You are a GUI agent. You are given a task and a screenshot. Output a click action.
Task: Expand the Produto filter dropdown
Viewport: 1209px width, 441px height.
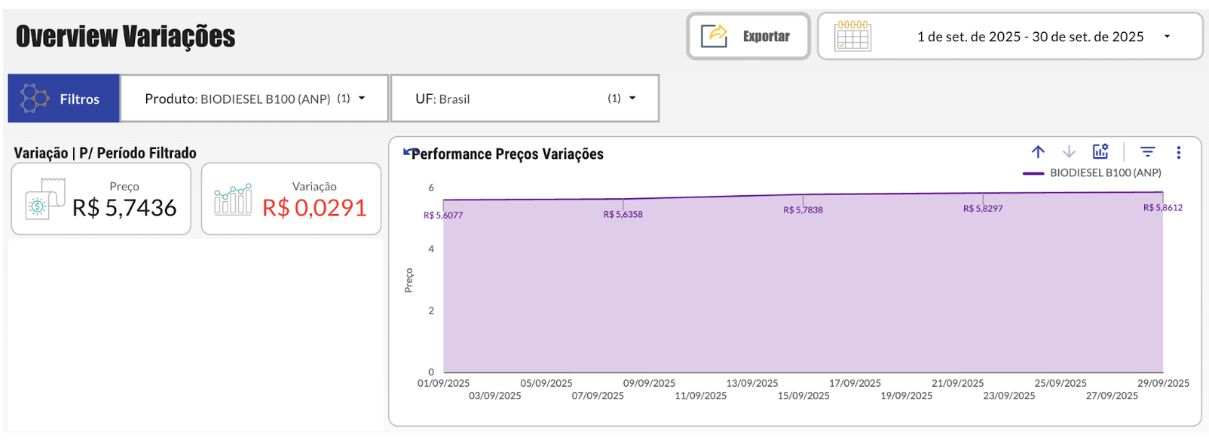tap(361, 98)
